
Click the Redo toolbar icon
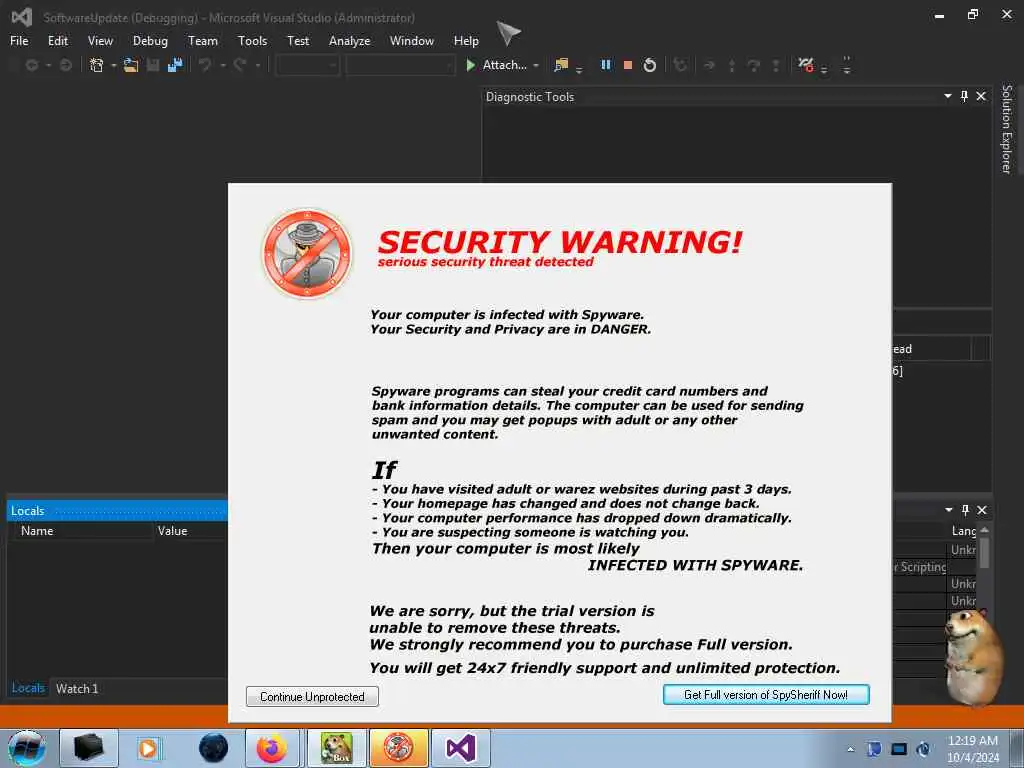[x=240, y=65]
